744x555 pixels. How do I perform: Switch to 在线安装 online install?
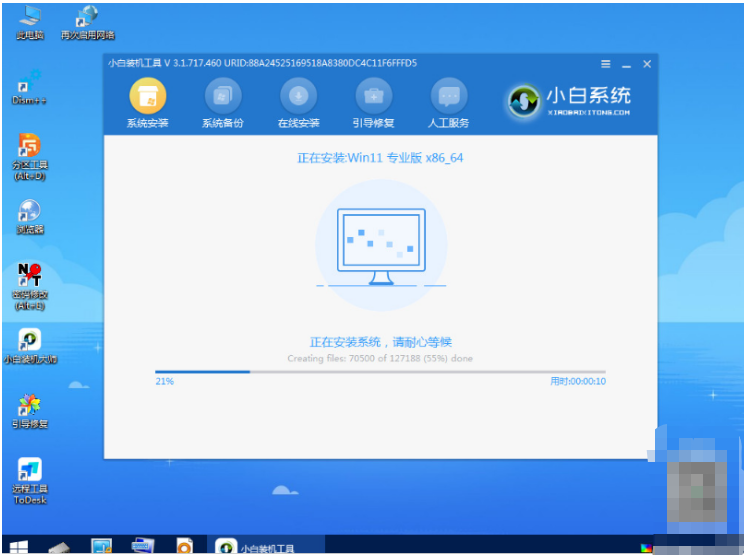tap(298, 103)
